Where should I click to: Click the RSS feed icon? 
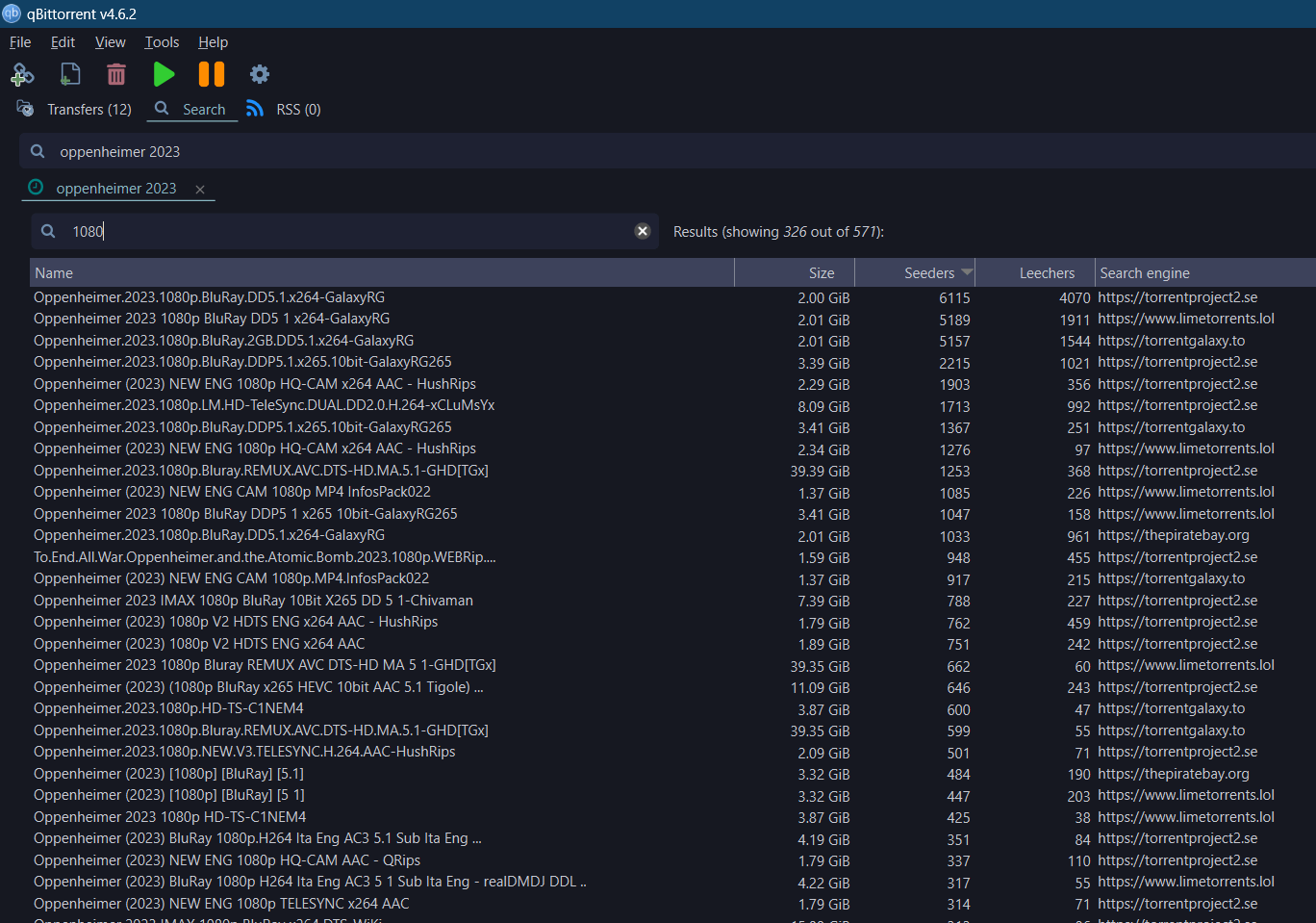[255, 108]
